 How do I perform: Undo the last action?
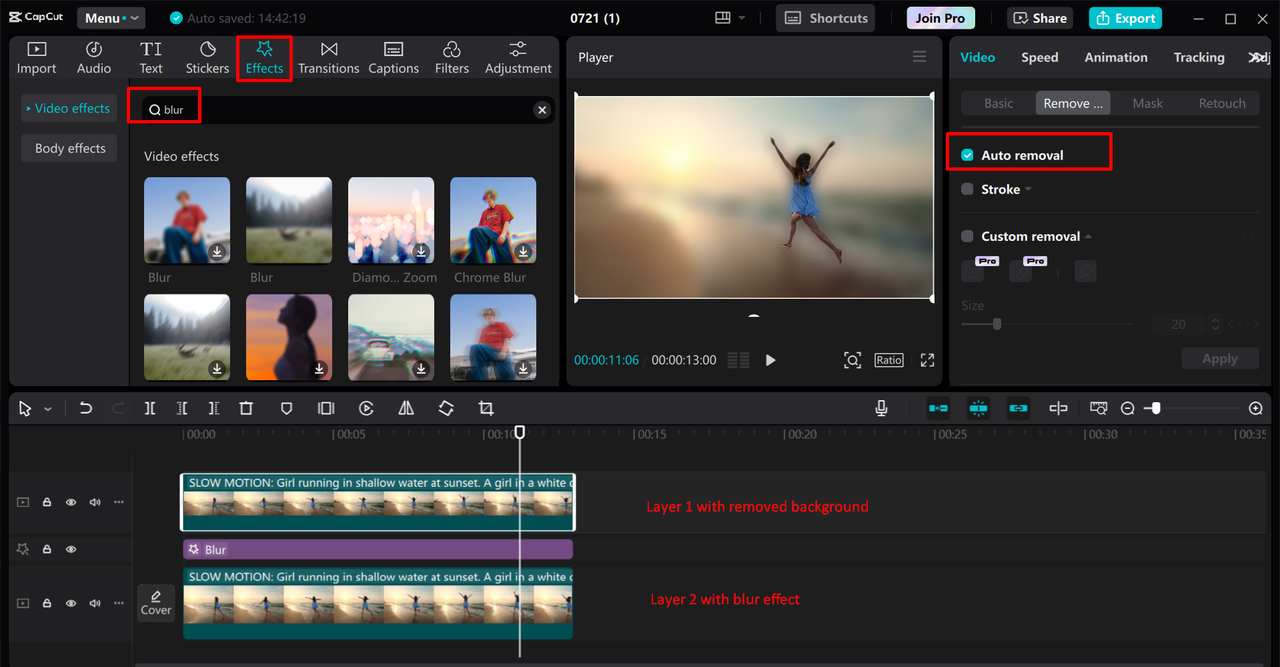click(x=86, y=408)
